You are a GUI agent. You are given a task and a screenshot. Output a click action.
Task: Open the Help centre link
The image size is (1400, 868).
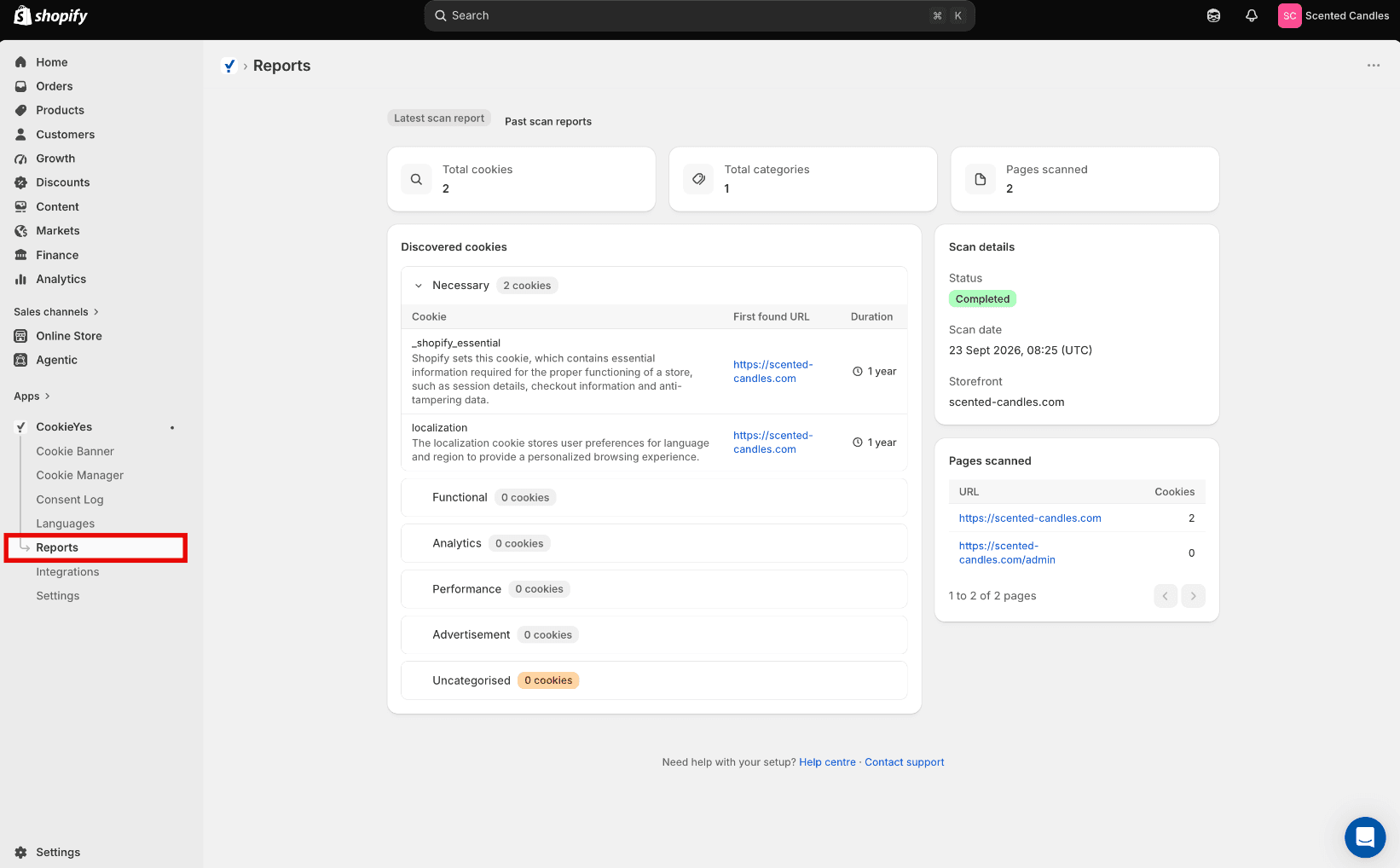(x=827, y=762)
